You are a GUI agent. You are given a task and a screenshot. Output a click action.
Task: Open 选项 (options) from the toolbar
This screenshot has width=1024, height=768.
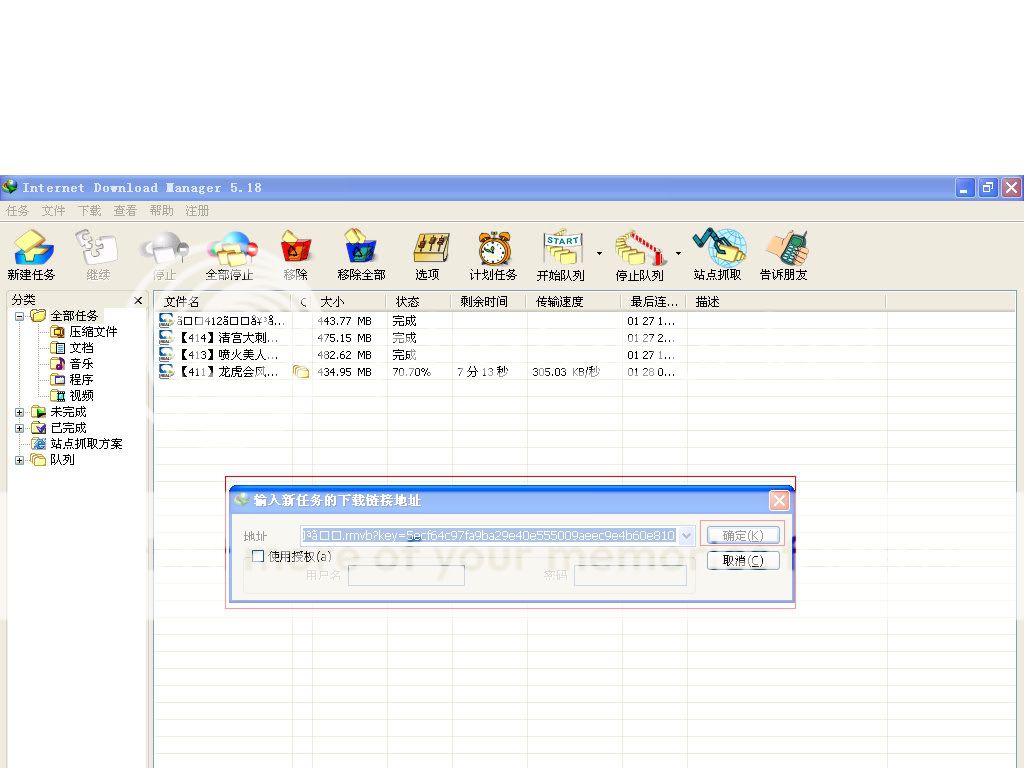[x=428, y=249]
